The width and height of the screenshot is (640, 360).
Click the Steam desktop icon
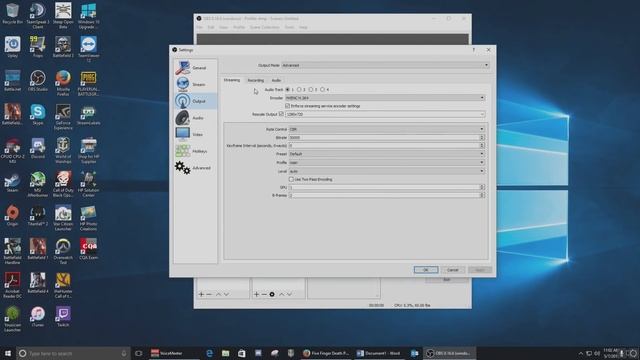[12, 181]
